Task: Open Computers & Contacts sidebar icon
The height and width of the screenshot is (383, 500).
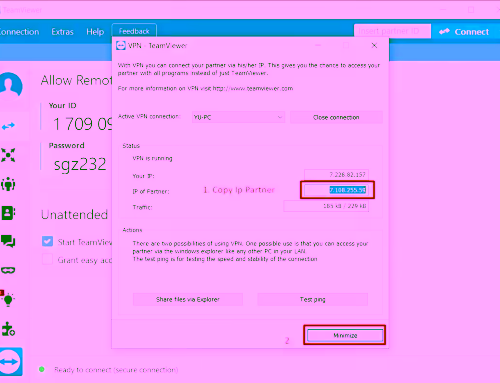Action: (x=8, y=213)
